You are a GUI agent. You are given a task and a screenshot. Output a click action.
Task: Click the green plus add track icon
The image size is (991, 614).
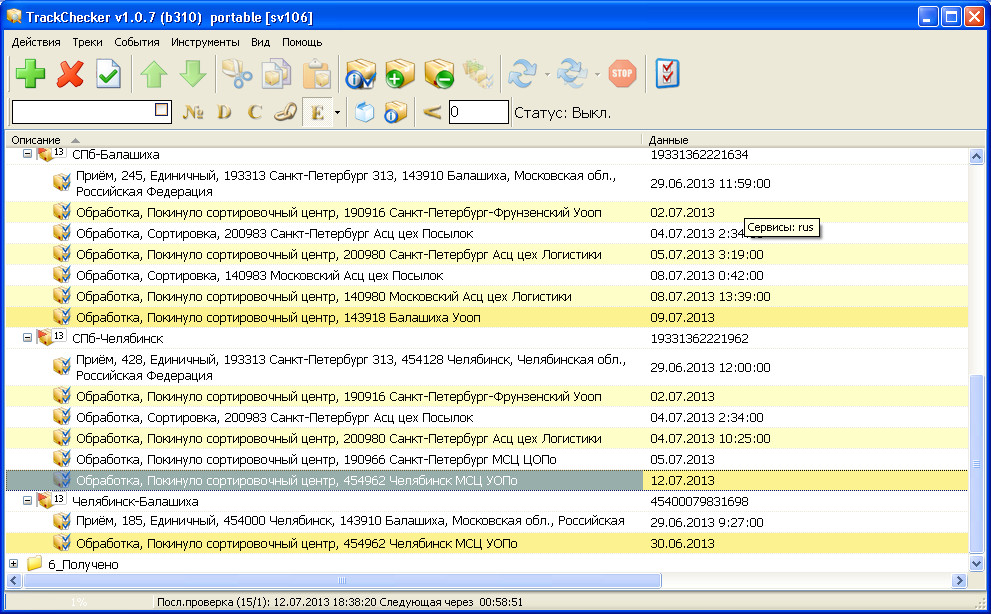(30, 74)
